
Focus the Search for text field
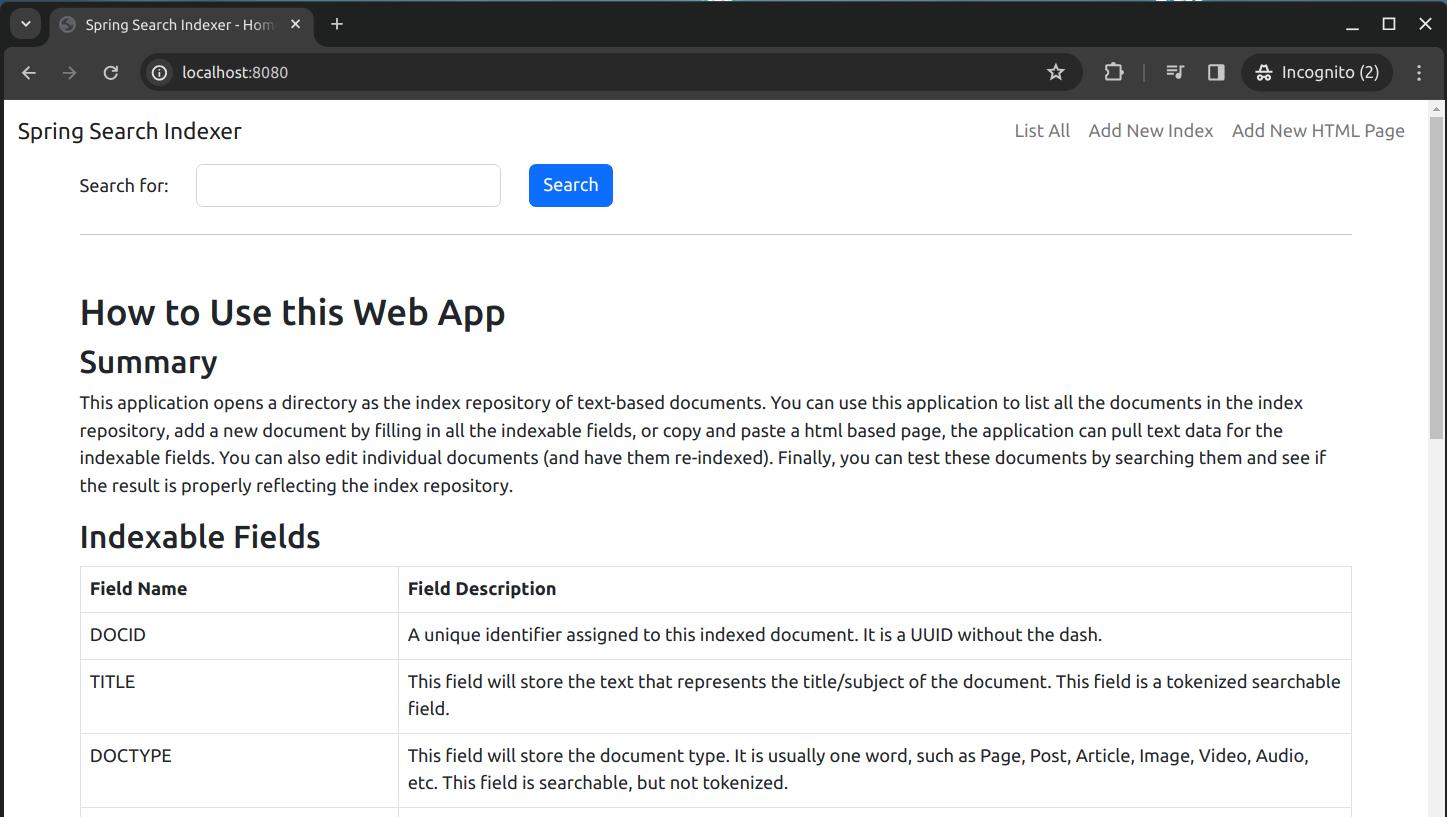(x=348, y=186)
